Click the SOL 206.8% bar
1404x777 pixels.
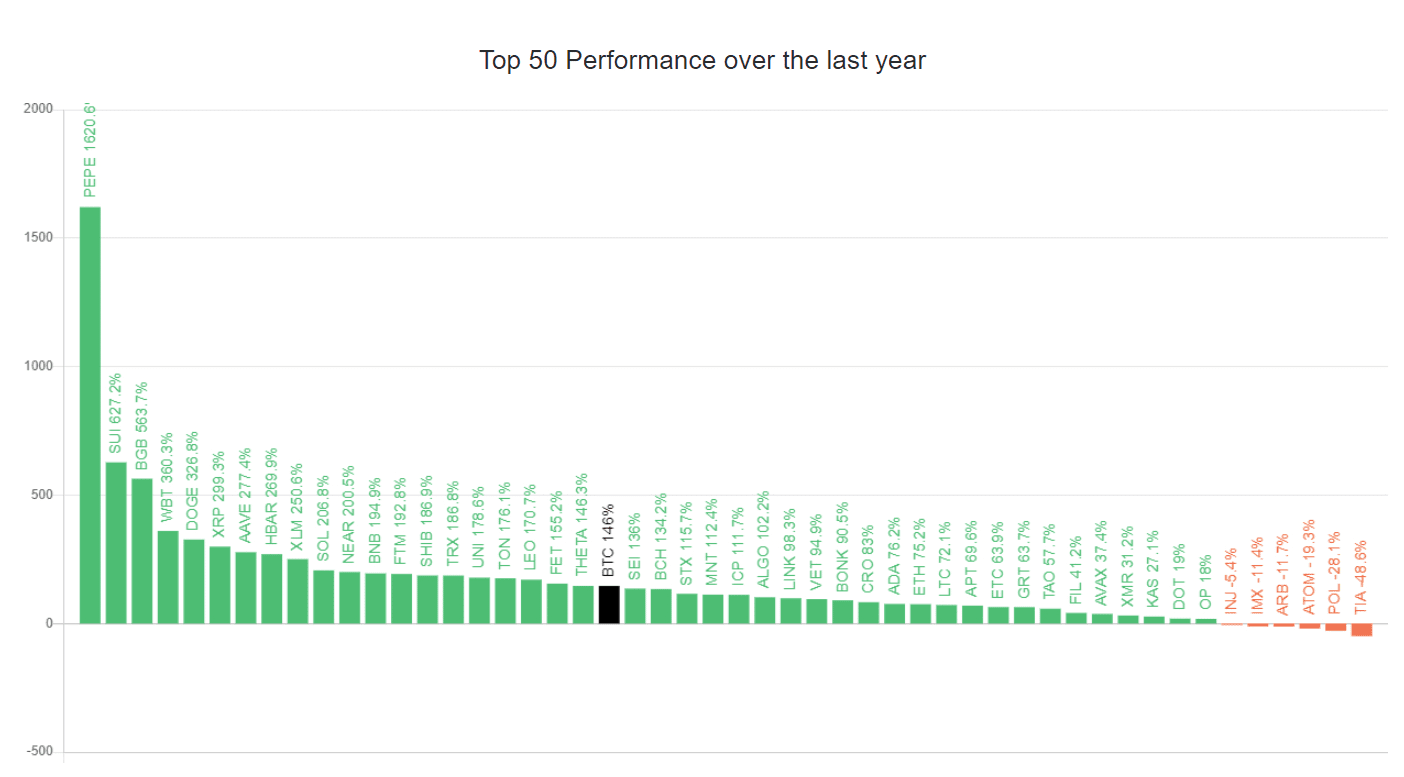[324, 597]
